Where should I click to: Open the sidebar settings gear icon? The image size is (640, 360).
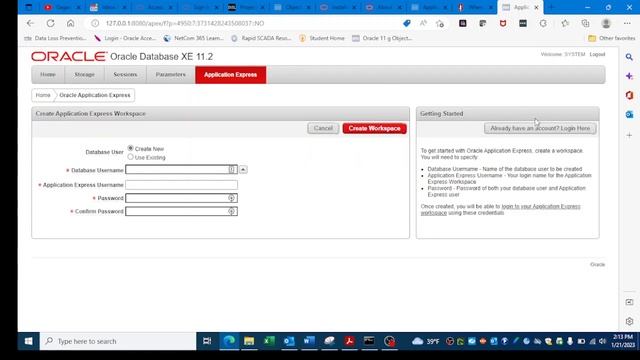tap(629, 321)
